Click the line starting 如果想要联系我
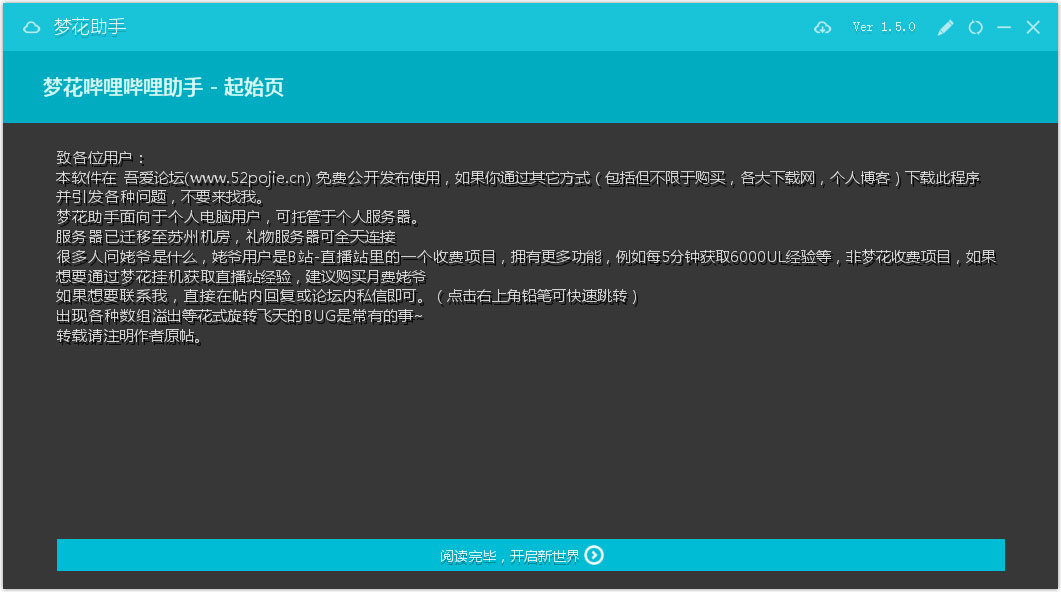Image resolution: width=1061 pixels, height=592 pixels. click(x=347, y=296)
